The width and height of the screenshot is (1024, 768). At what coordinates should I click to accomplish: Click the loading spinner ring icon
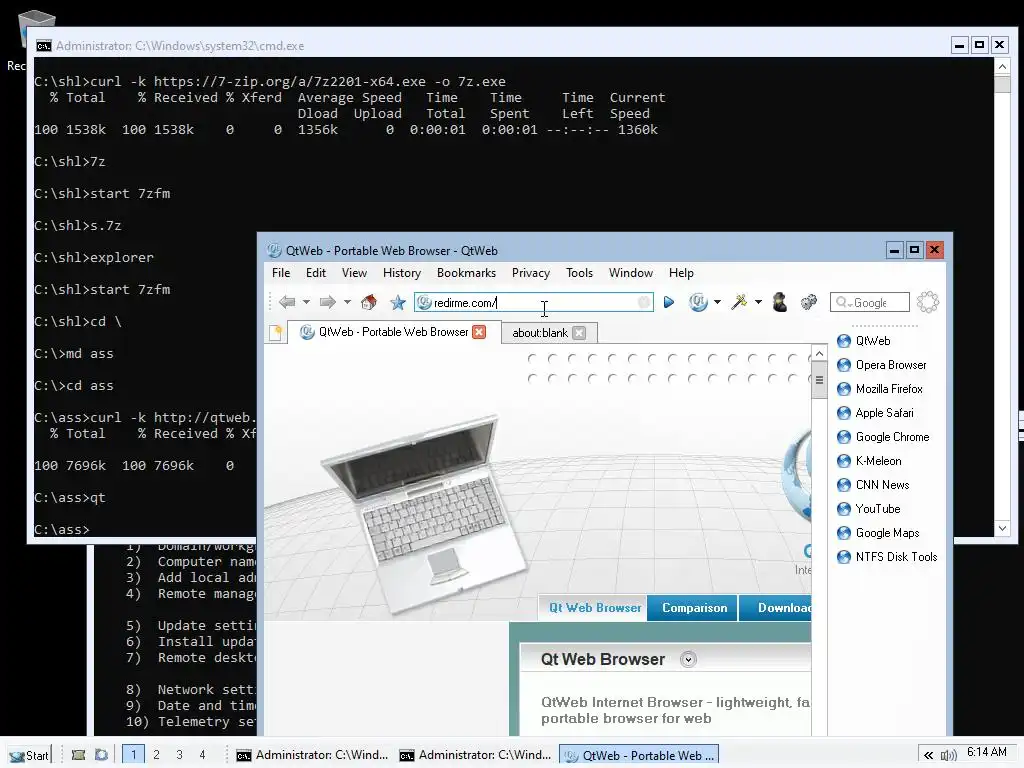pos(928,302)
